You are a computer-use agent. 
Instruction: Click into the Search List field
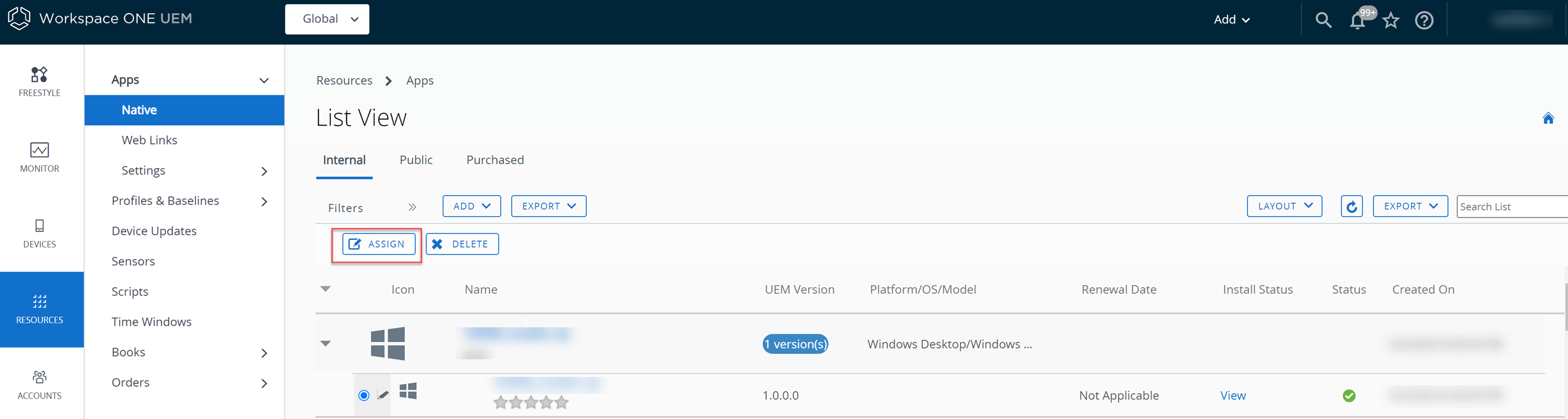coord(1512,207)
